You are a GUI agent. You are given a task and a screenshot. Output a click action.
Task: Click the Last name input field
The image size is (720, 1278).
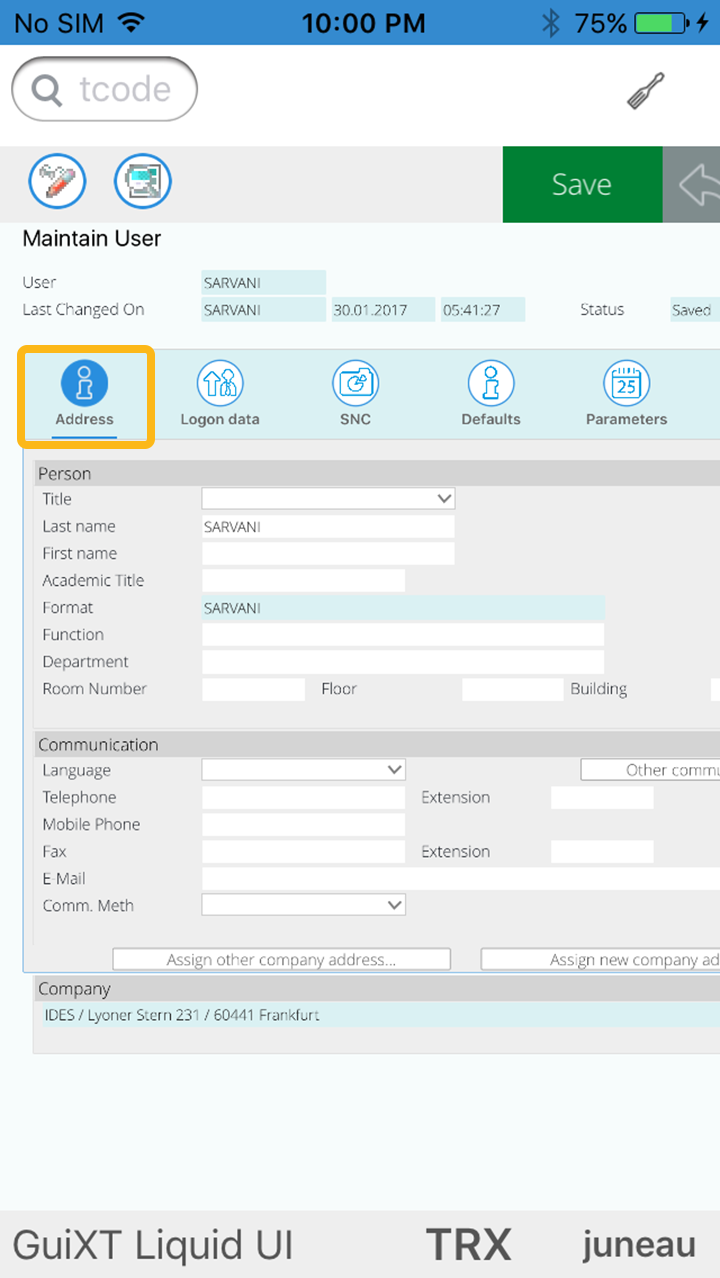pyautogui.click(x=328, y=526)
